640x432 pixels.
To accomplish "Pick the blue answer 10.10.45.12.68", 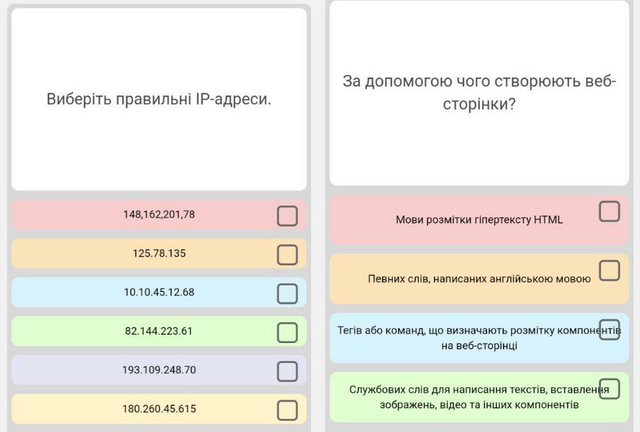I will point(159,292).
